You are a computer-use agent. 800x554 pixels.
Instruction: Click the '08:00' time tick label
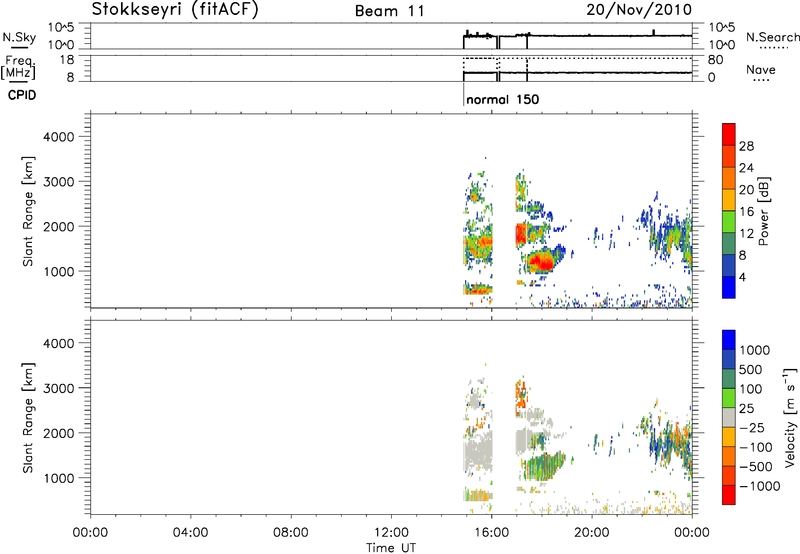(291, 533)
